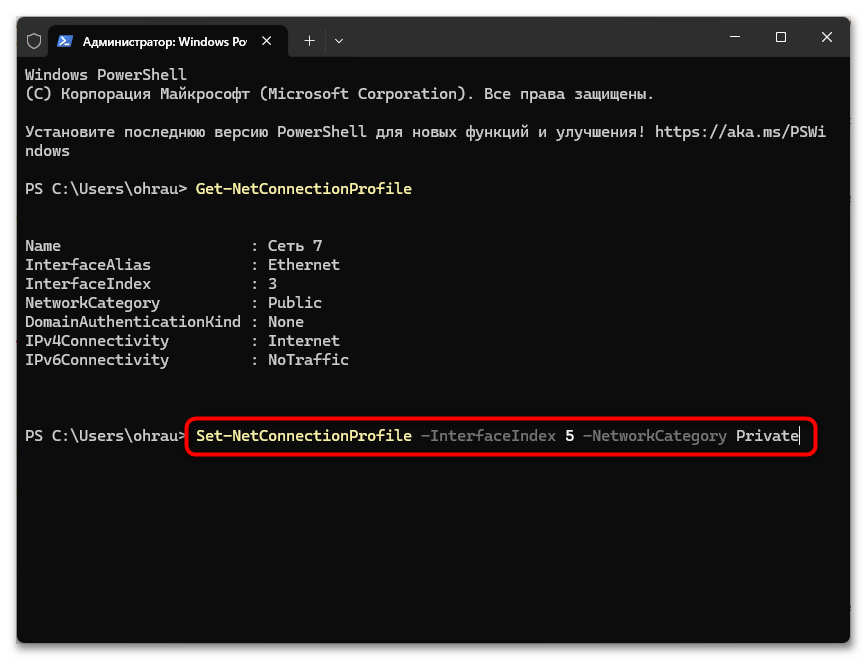The width and height of the screenshot is (867, 660).
Task: Click the -InterfaceIndex parameter text
Action: point(488,436)
